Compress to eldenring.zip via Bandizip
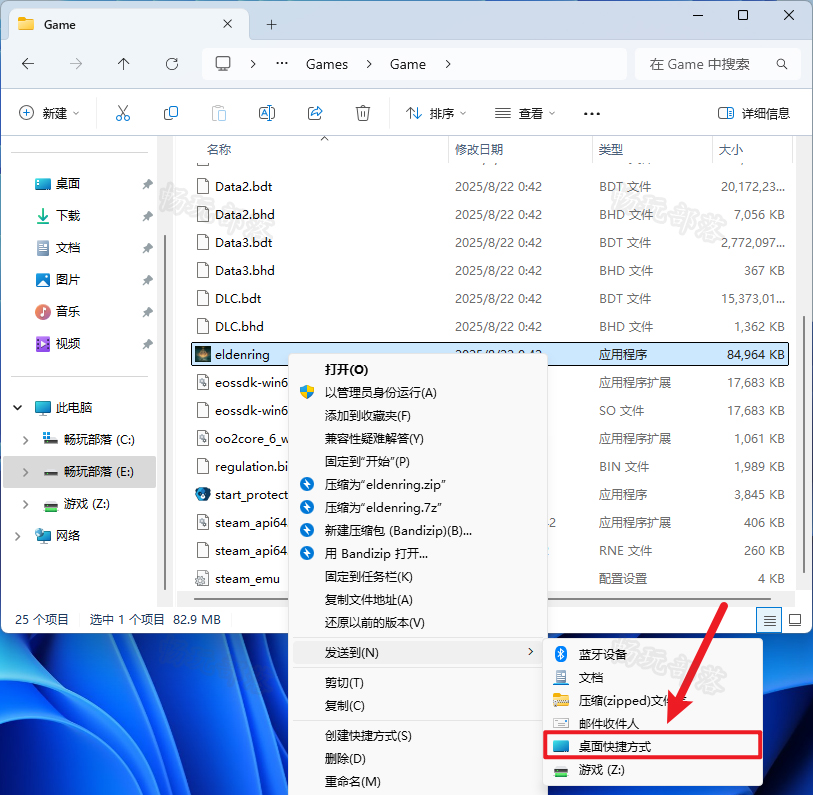This screenshot has height=795, width=813. [385, 484]
